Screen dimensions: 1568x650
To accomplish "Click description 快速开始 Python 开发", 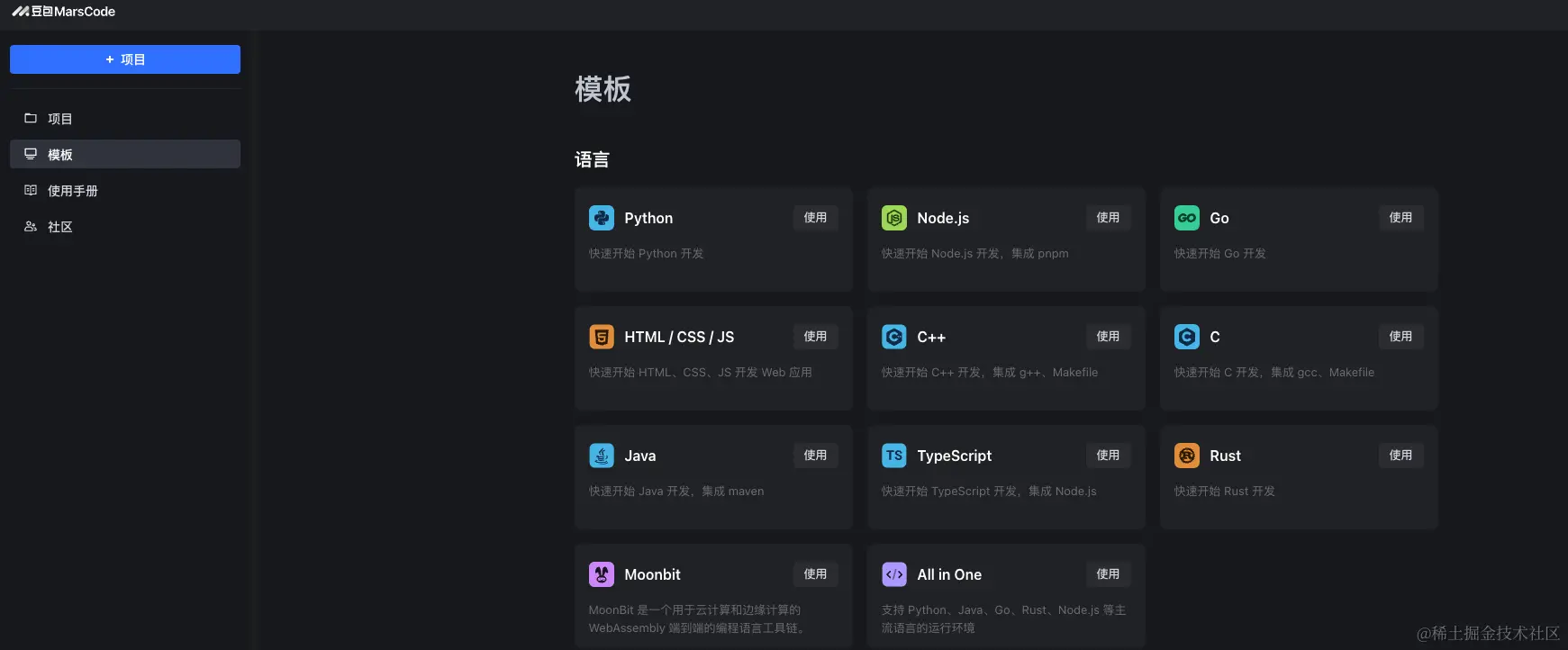I will point(647,254).
